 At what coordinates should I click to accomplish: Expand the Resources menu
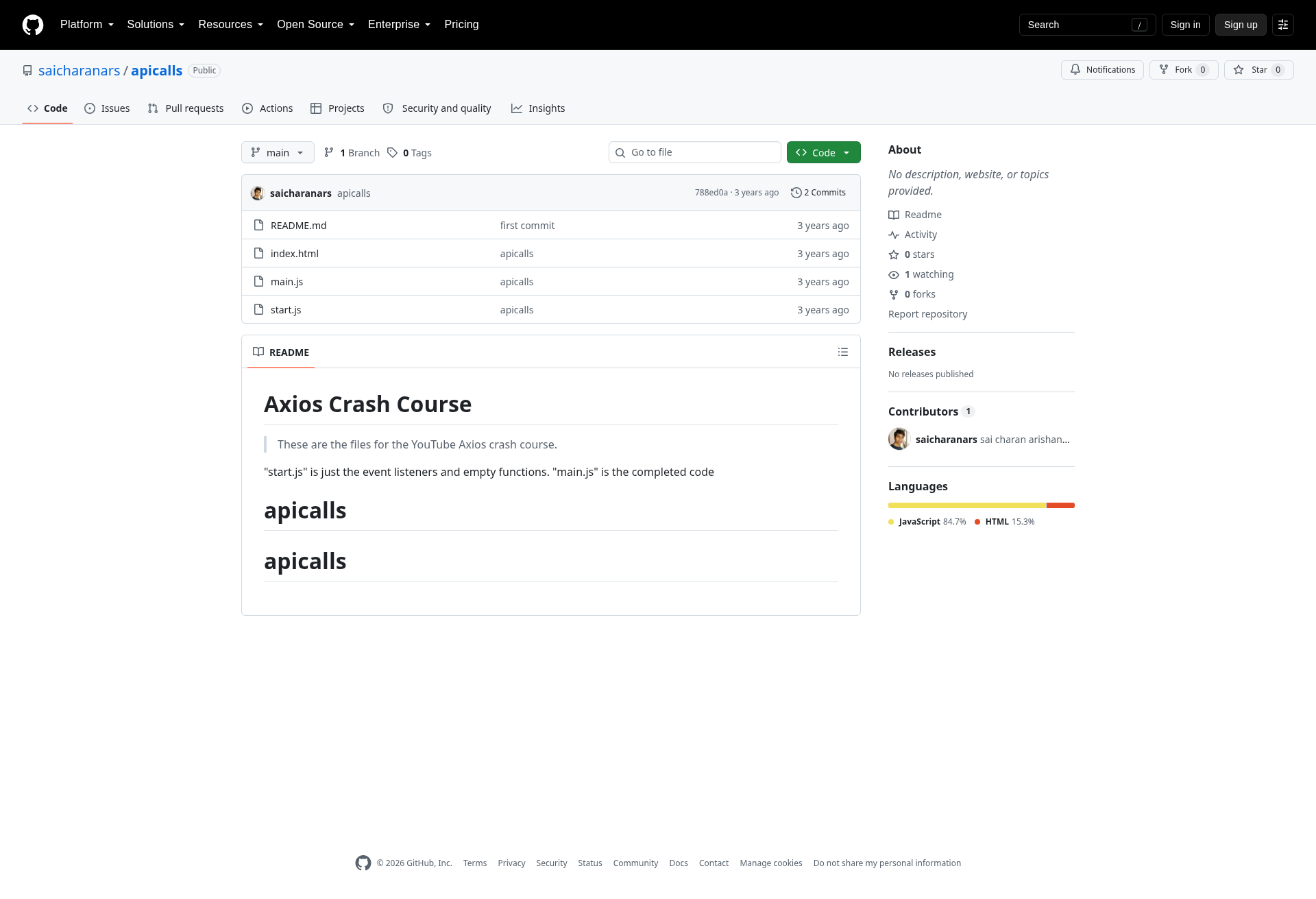click(231, 25)
